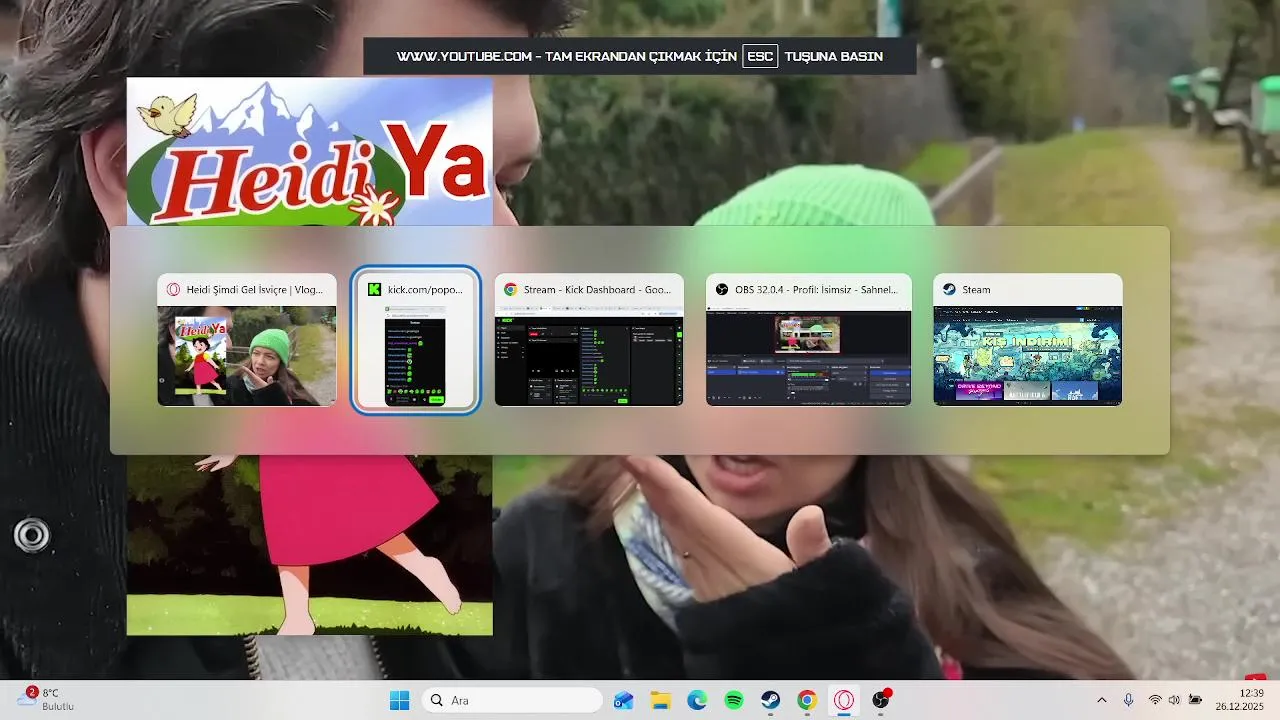The image size is (1280, 720).
Task: Click the OBS icon in the switcher title
Action: coord(721,290)
